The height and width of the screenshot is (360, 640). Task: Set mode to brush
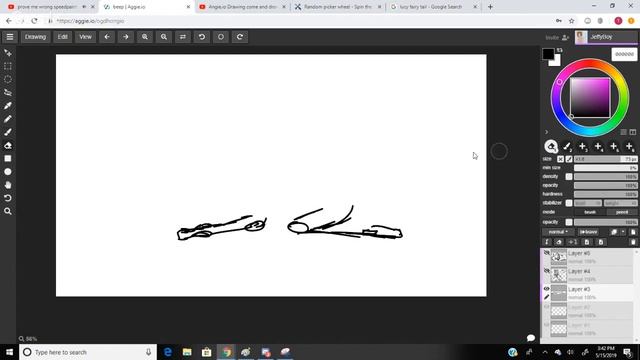[590, 212]
